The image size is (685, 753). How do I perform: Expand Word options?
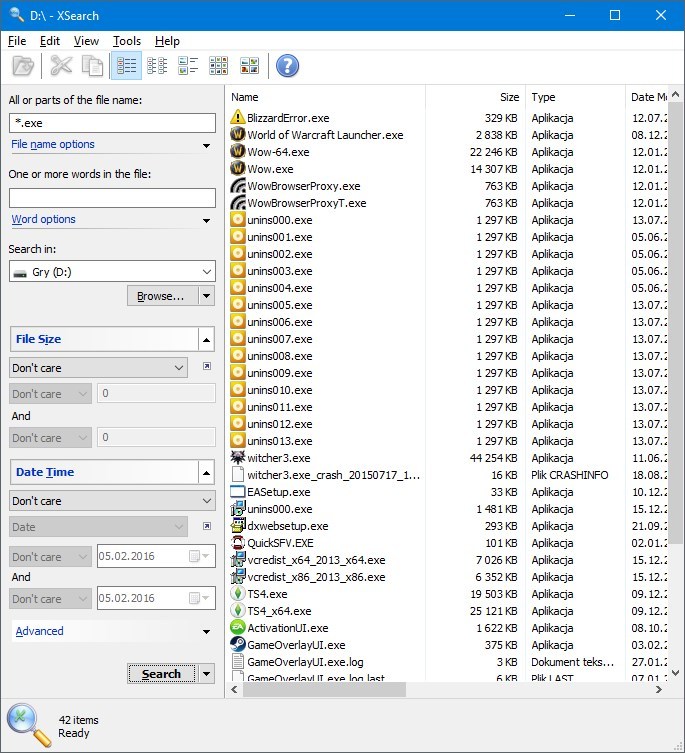point(207,220)
